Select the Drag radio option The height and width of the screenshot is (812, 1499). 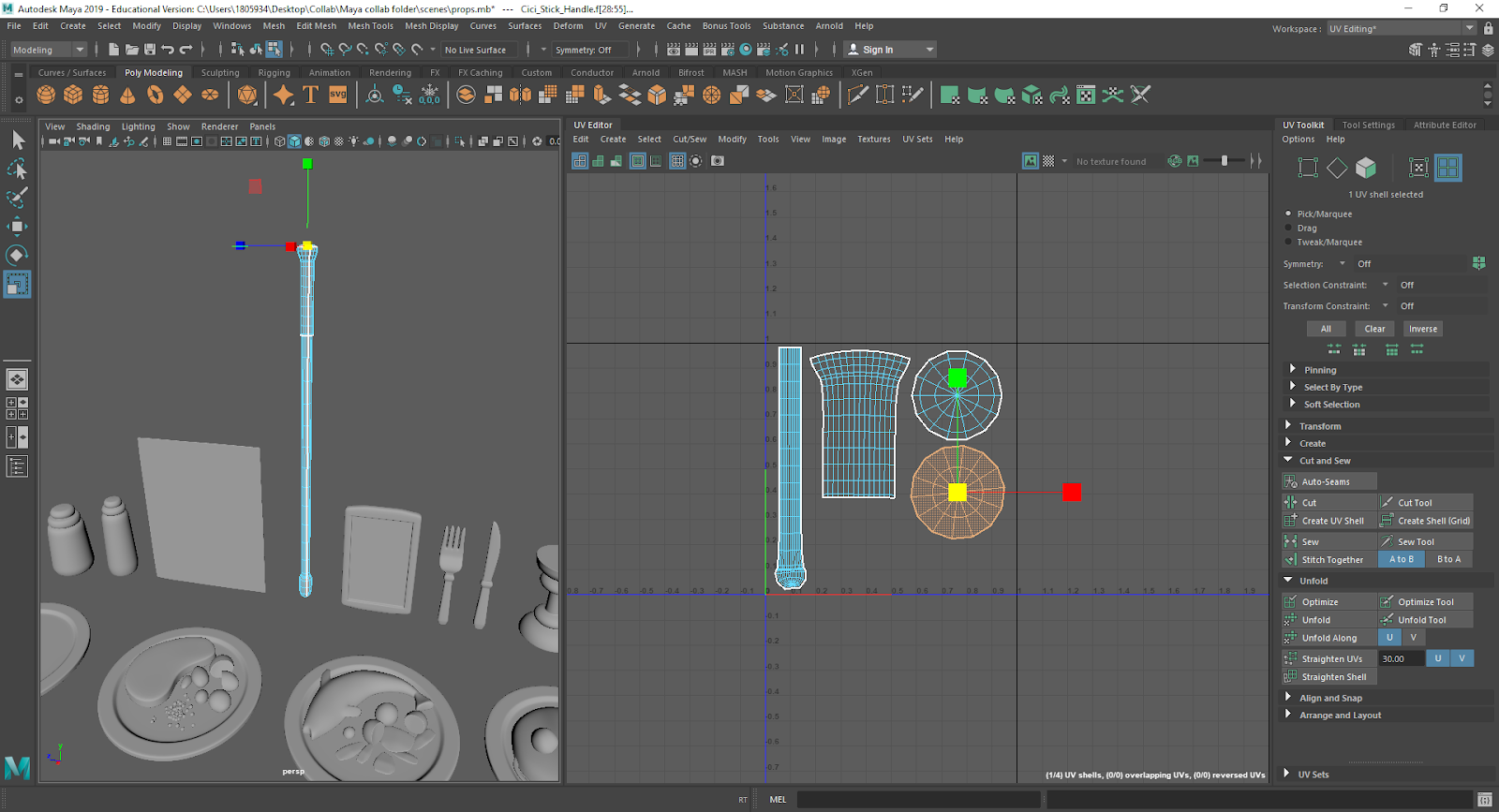coord(1289,228)
